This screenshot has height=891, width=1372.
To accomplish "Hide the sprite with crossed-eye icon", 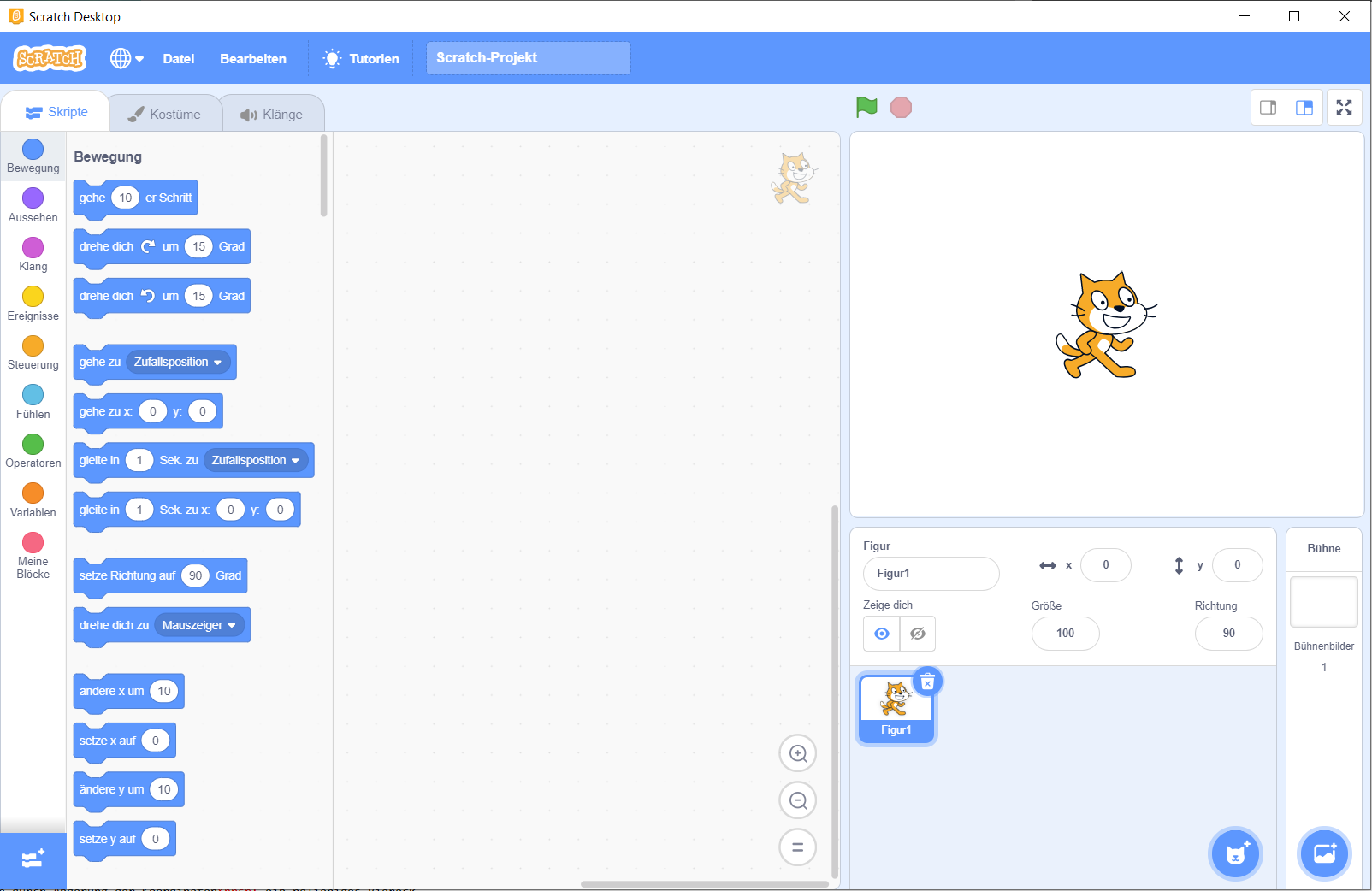I will point(918,634).
